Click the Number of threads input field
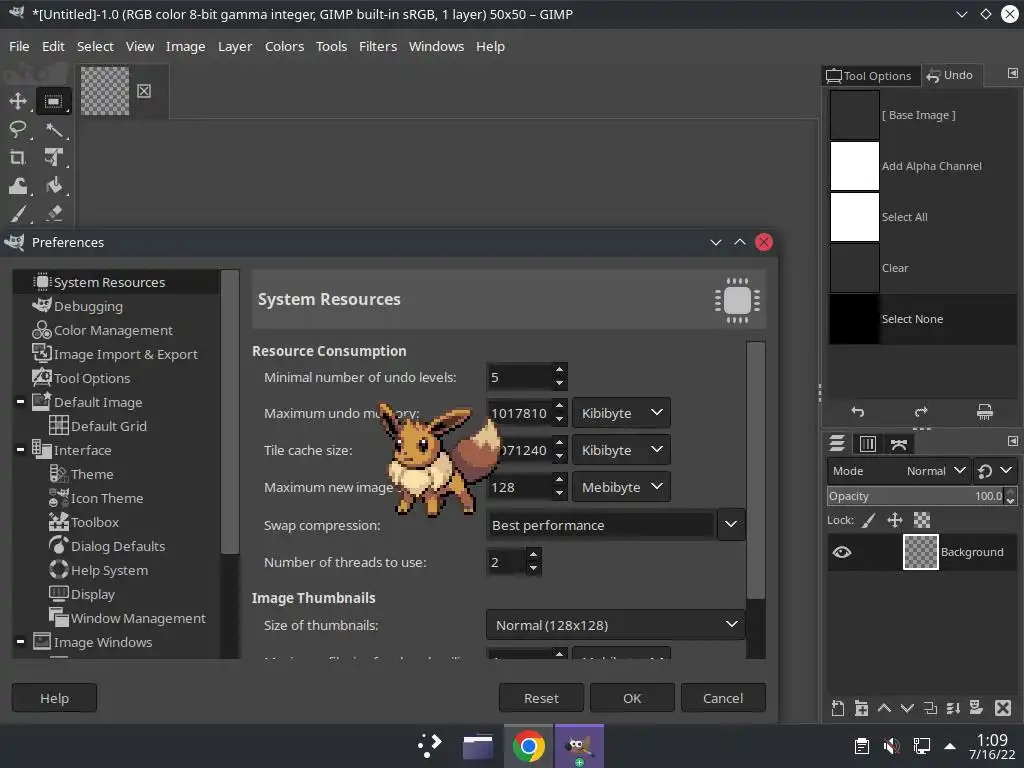This screenshot has width=1024, height=768. click(506, 562)
